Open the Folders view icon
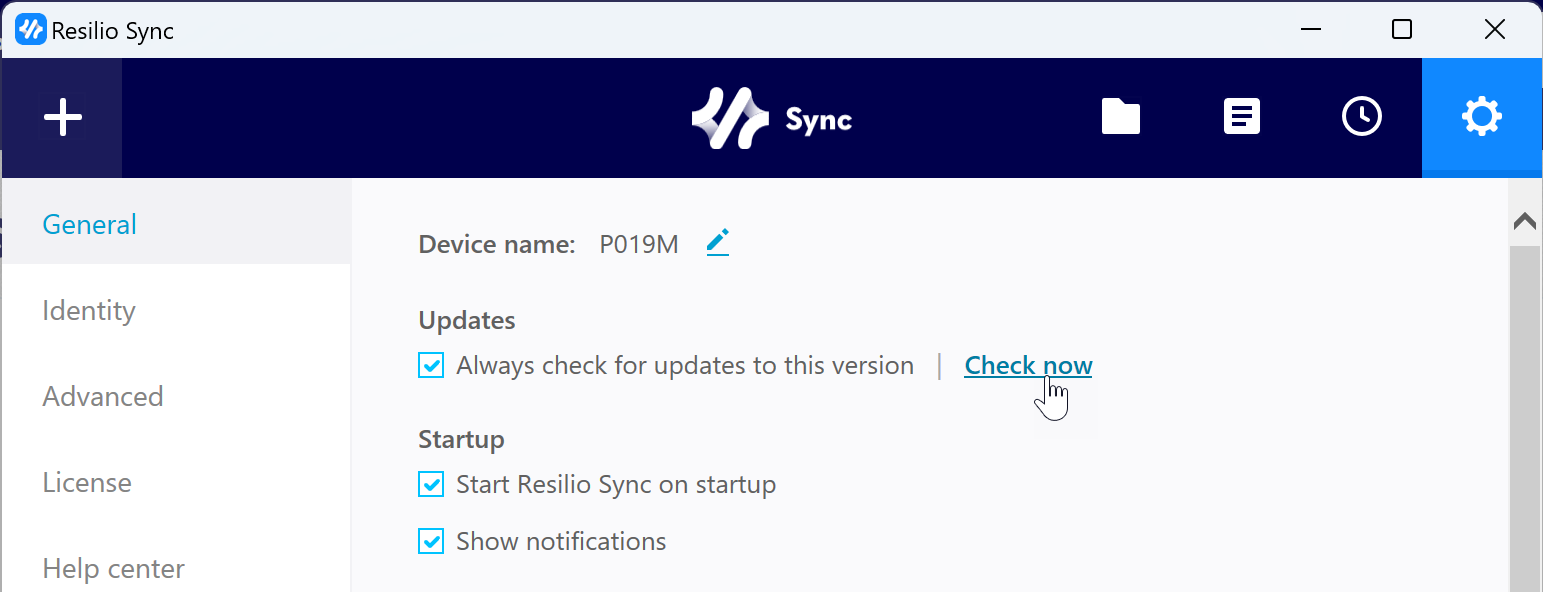Screen dimensions: 1543x592 tap(1121, 117)
